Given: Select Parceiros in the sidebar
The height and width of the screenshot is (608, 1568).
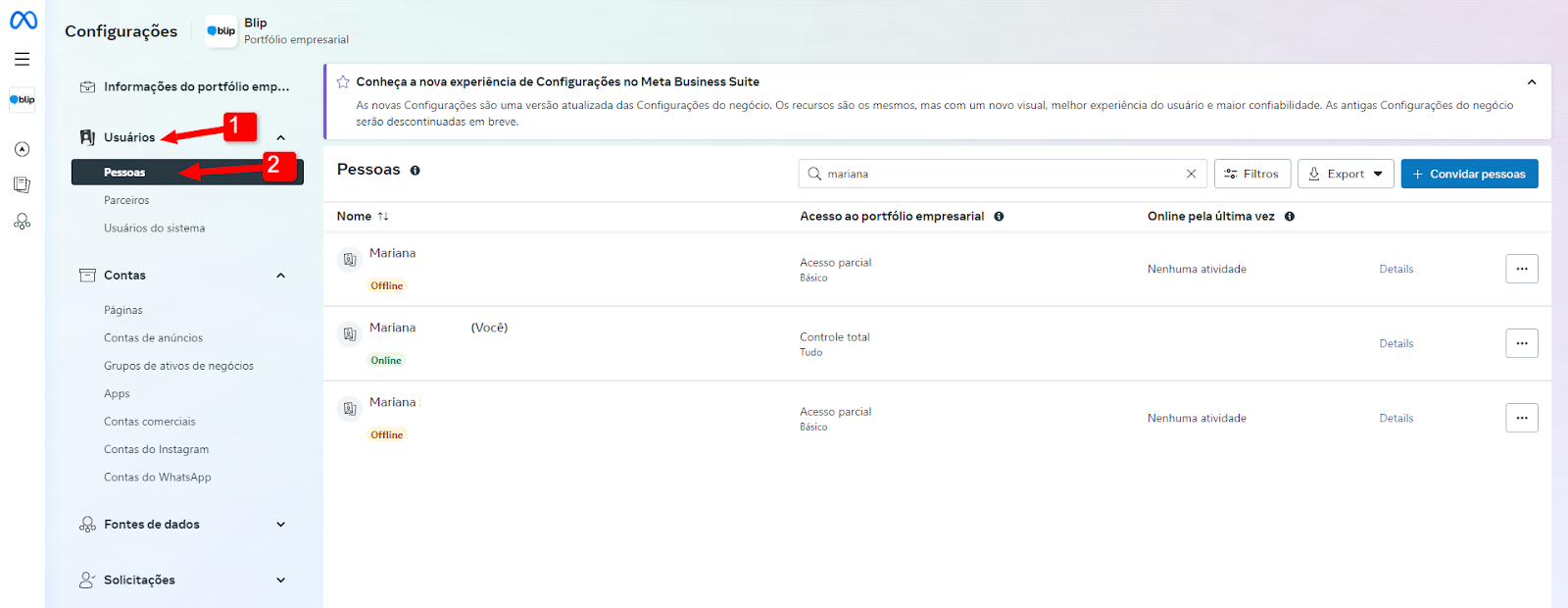Looking at the screenshot, I should pos(126,200).
